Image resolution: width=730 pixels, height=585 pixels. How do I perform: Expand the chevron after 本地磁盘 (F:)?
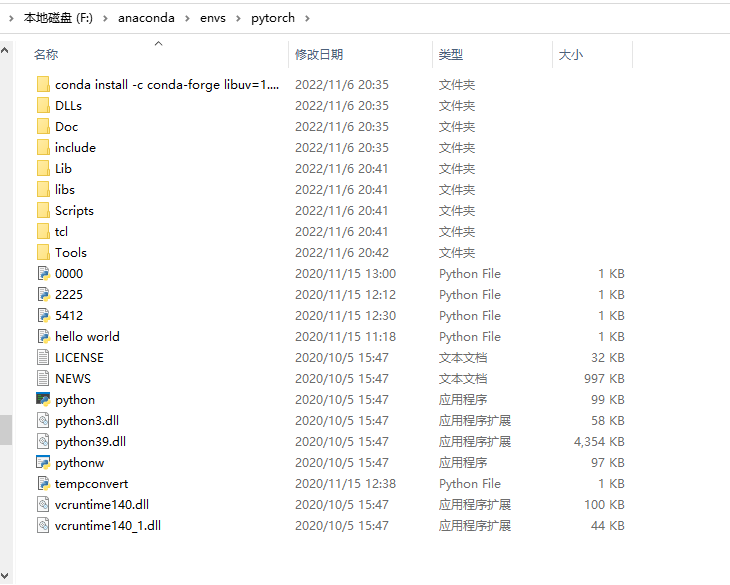tap(105, 19)
